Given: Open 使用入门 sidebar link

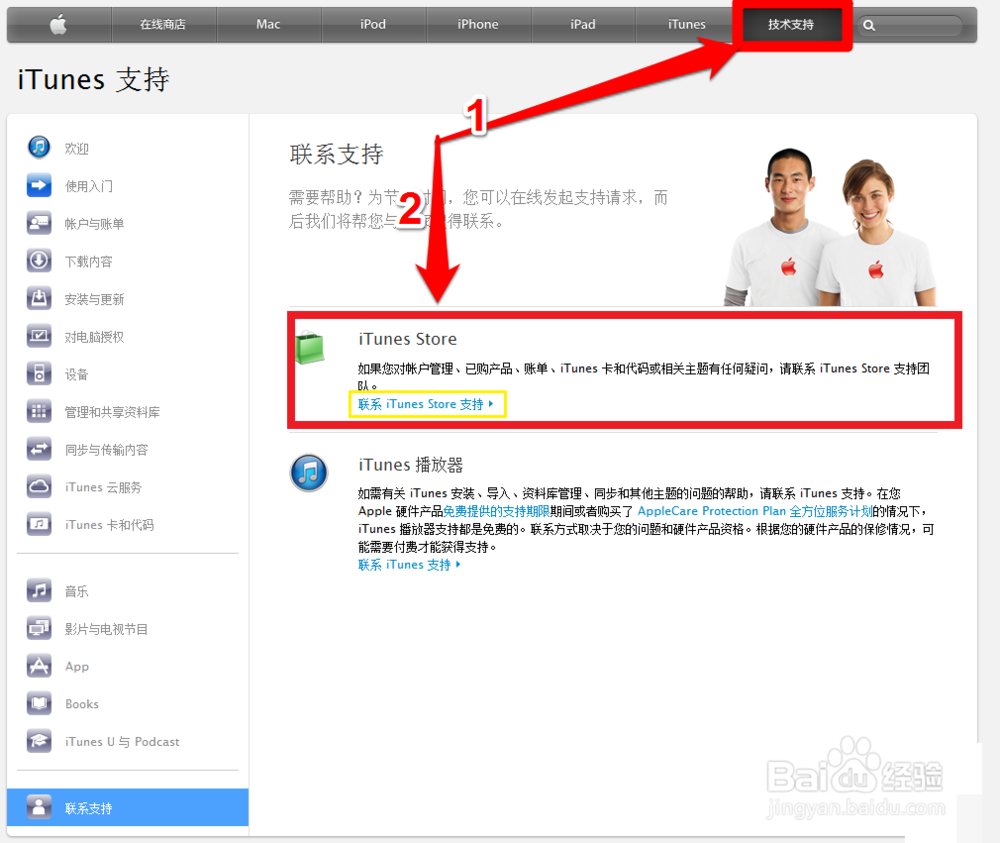Looking at the screenshot, I should tap(89, 186).
